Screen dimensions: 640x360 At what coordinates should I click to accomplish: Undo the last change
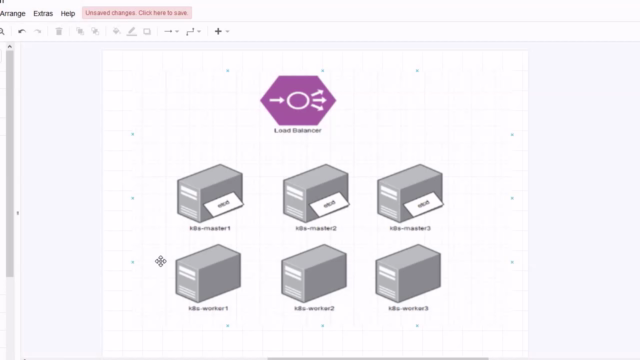pyautogui.click(x=22, y=31)
